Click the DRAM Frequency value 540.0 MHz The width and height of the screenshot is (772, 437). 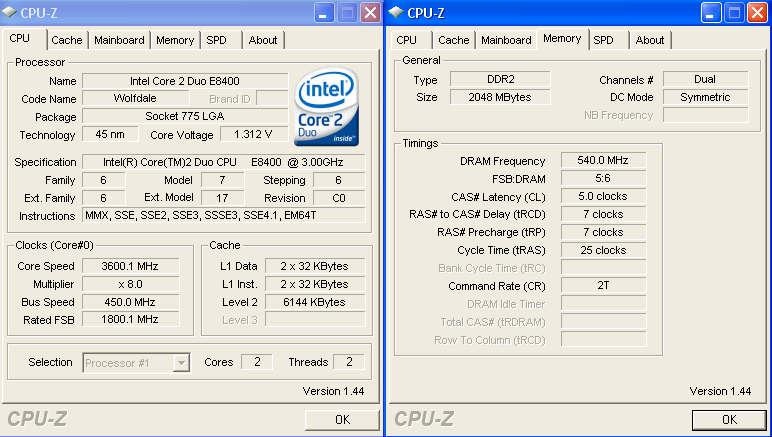604,160
